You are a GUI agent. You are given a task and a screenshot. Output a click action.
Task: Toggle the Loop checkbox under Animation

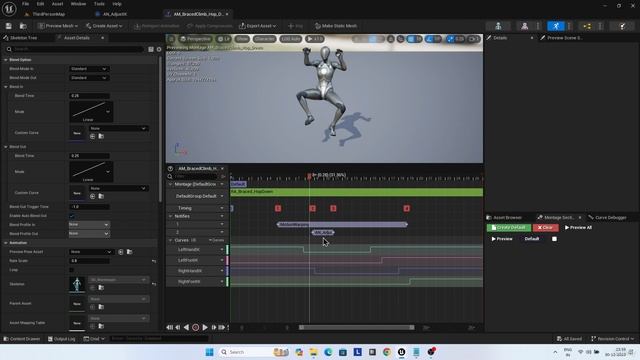tap(72, 270)
